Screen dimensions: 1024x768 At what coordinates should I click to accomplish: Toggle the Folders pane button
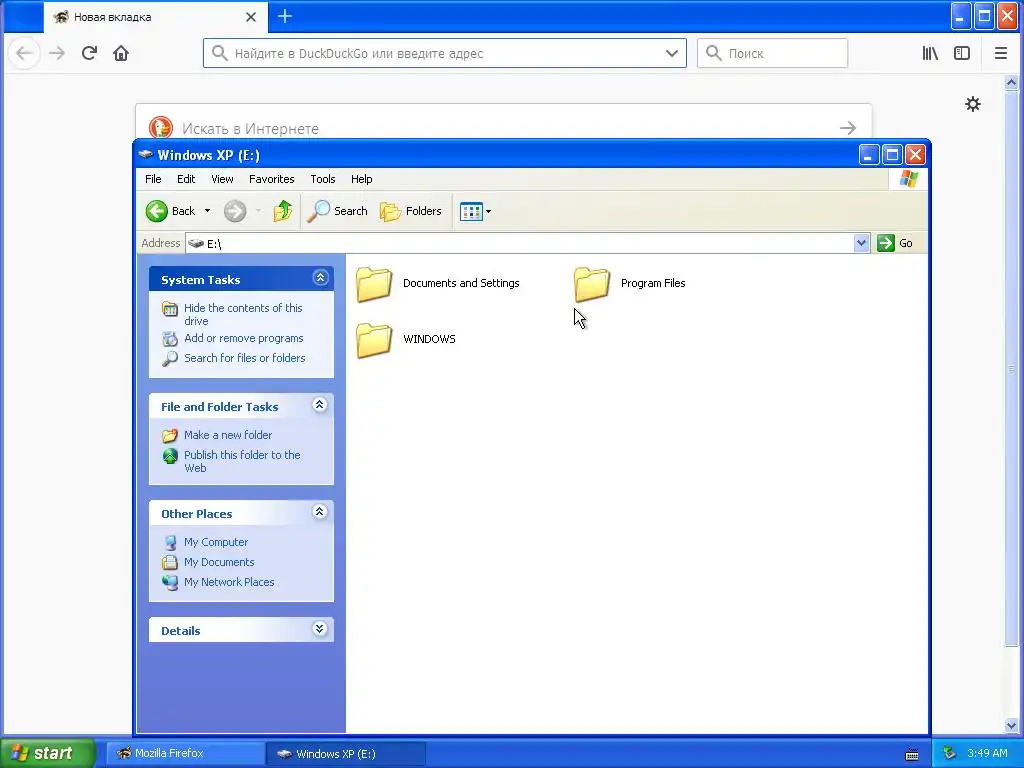tap(411, 211)
